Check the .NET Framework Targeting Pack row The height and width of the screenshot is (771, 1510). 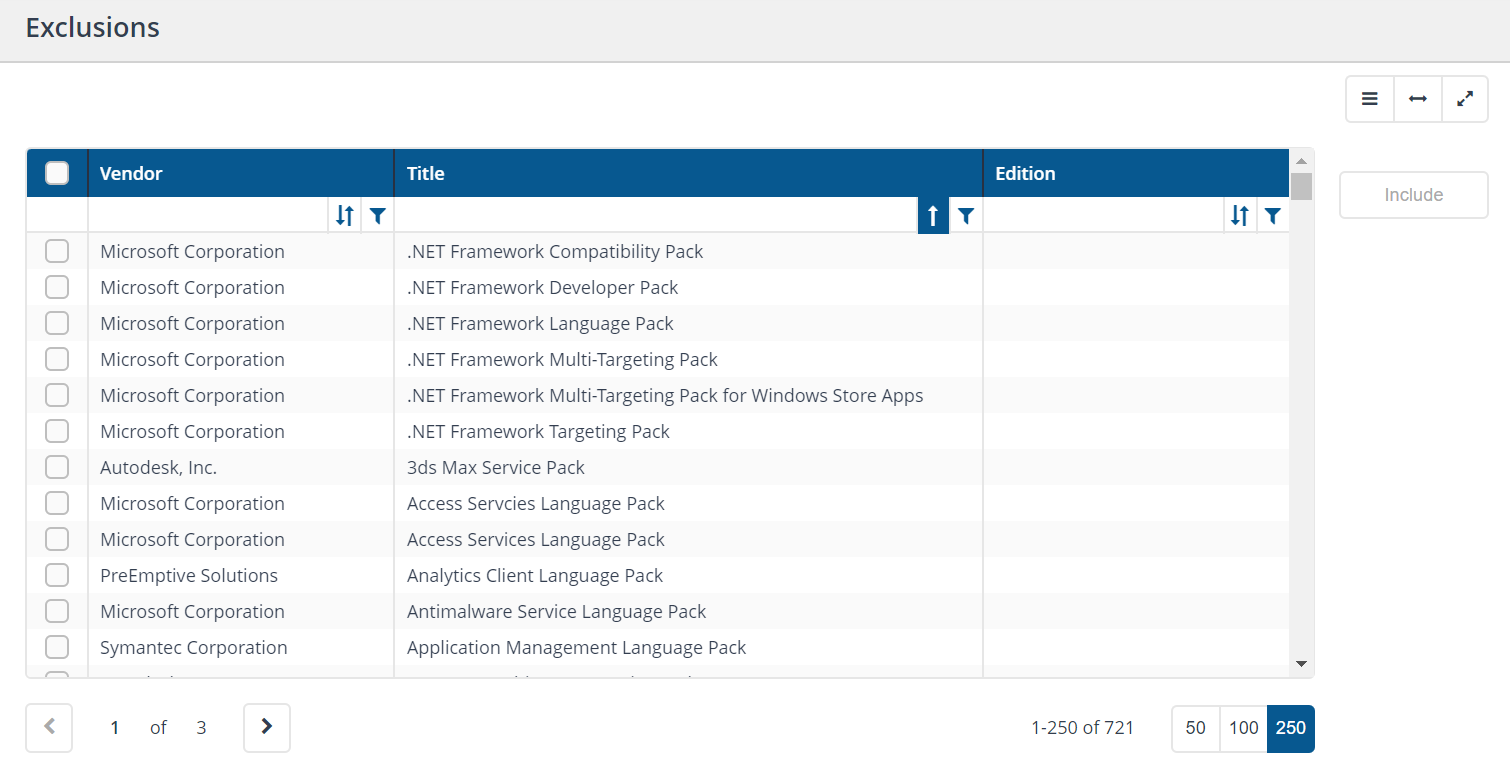pyautogui.click(x=57, y=431)
